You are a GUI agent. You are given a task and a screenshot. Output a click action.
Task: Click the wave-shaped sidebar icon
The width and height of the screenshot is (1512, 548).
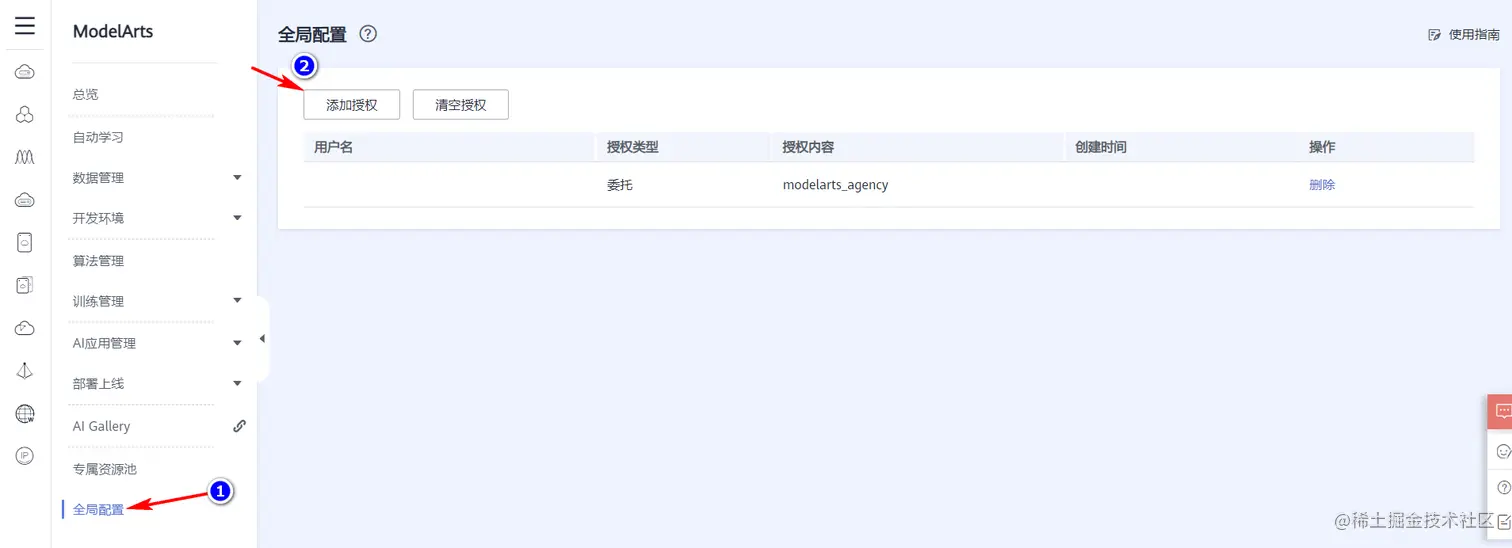pos(25,157)
